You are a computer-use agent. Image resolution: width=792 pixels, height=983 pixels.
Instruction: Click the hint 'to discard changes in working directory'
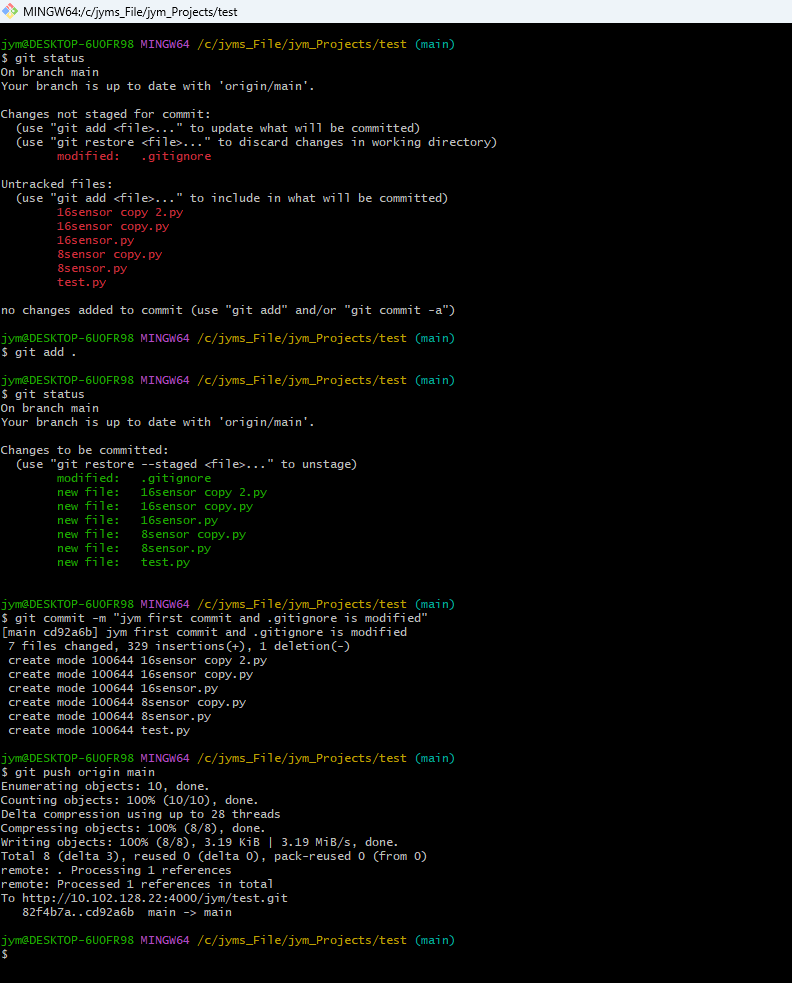coord(357,142)
